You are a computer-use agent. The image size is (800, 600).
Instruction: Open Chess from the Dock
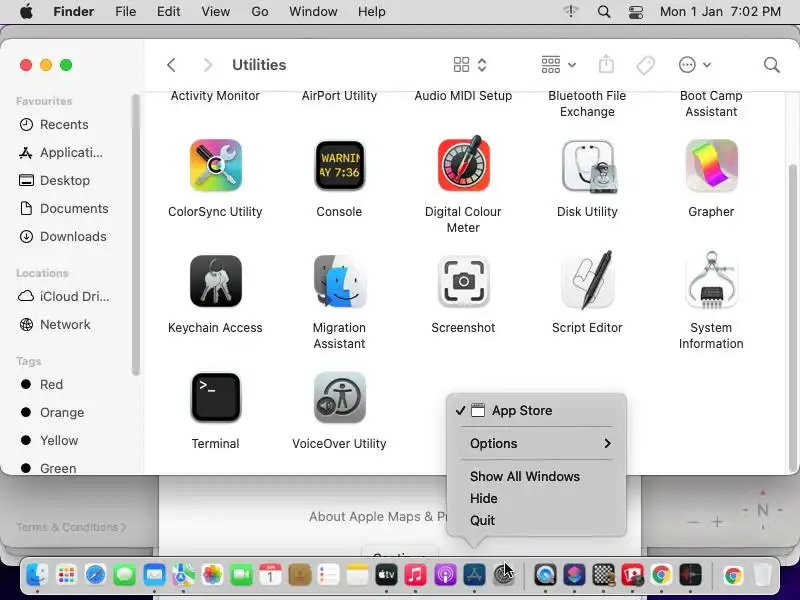click(603, 575)
